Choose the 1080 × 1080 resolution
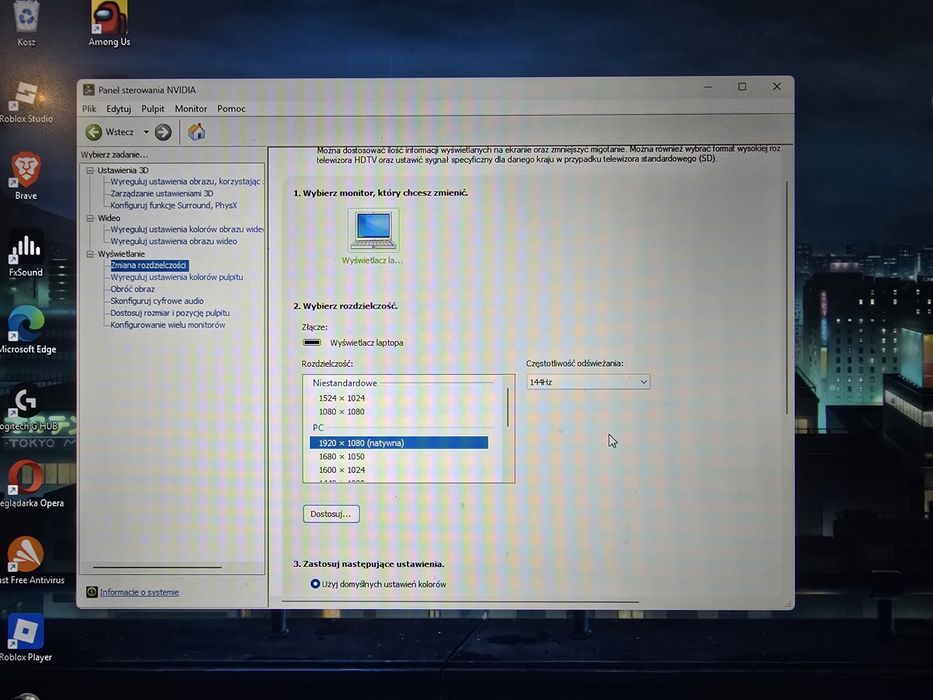This screenshot has width=933, height=700. tap(342, 412)
